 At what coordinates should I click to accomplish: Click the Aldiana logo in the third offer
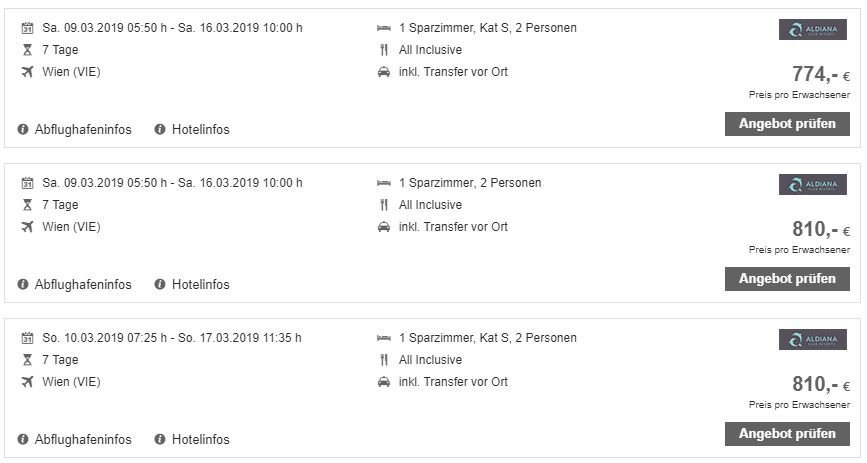click(x=813, y=339)
